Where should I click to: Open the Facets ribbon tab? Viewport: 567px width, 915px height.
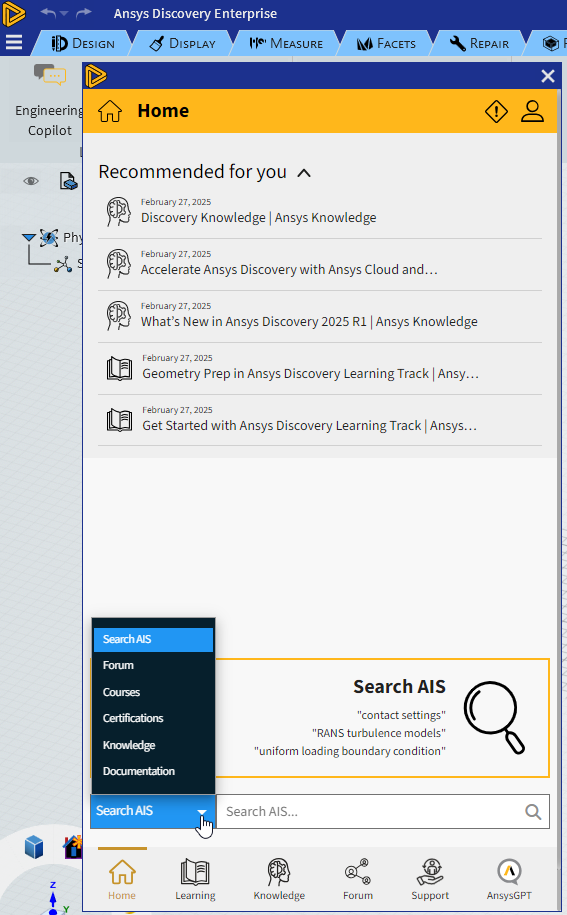(386, 43)
